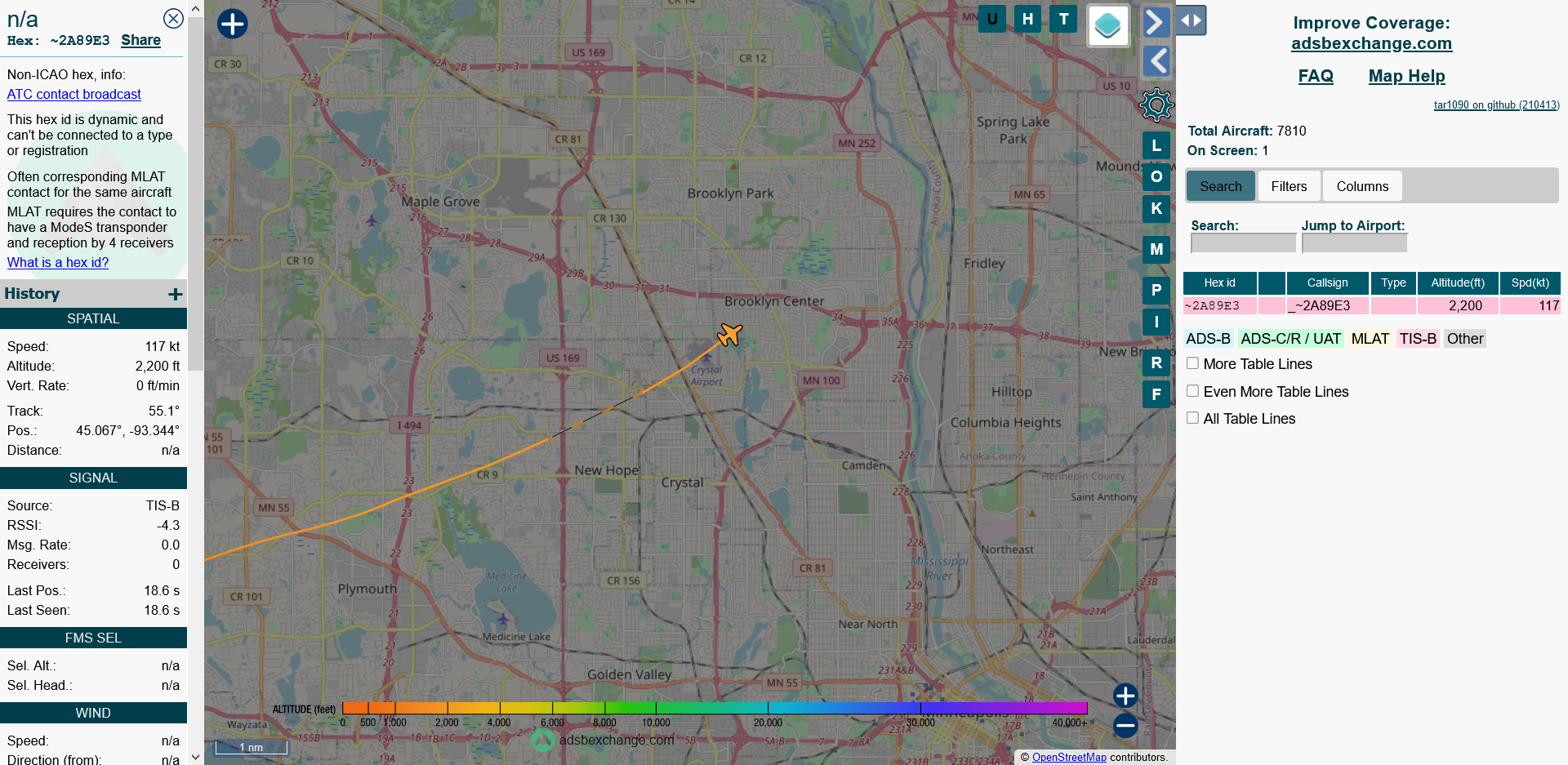Open the Share link
This screenshot has height=765, width=1568.
(140, 40)
